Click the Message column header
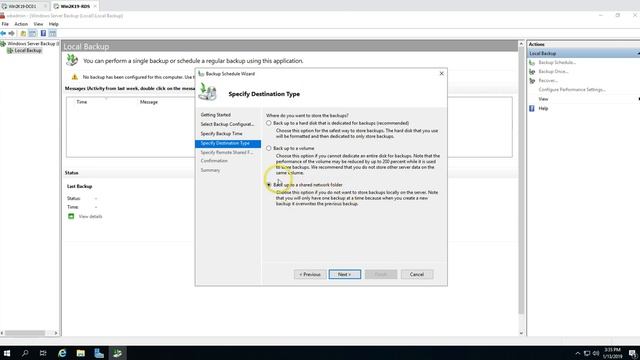This screenshot has height=360, width=640. (x=149, y=102)
